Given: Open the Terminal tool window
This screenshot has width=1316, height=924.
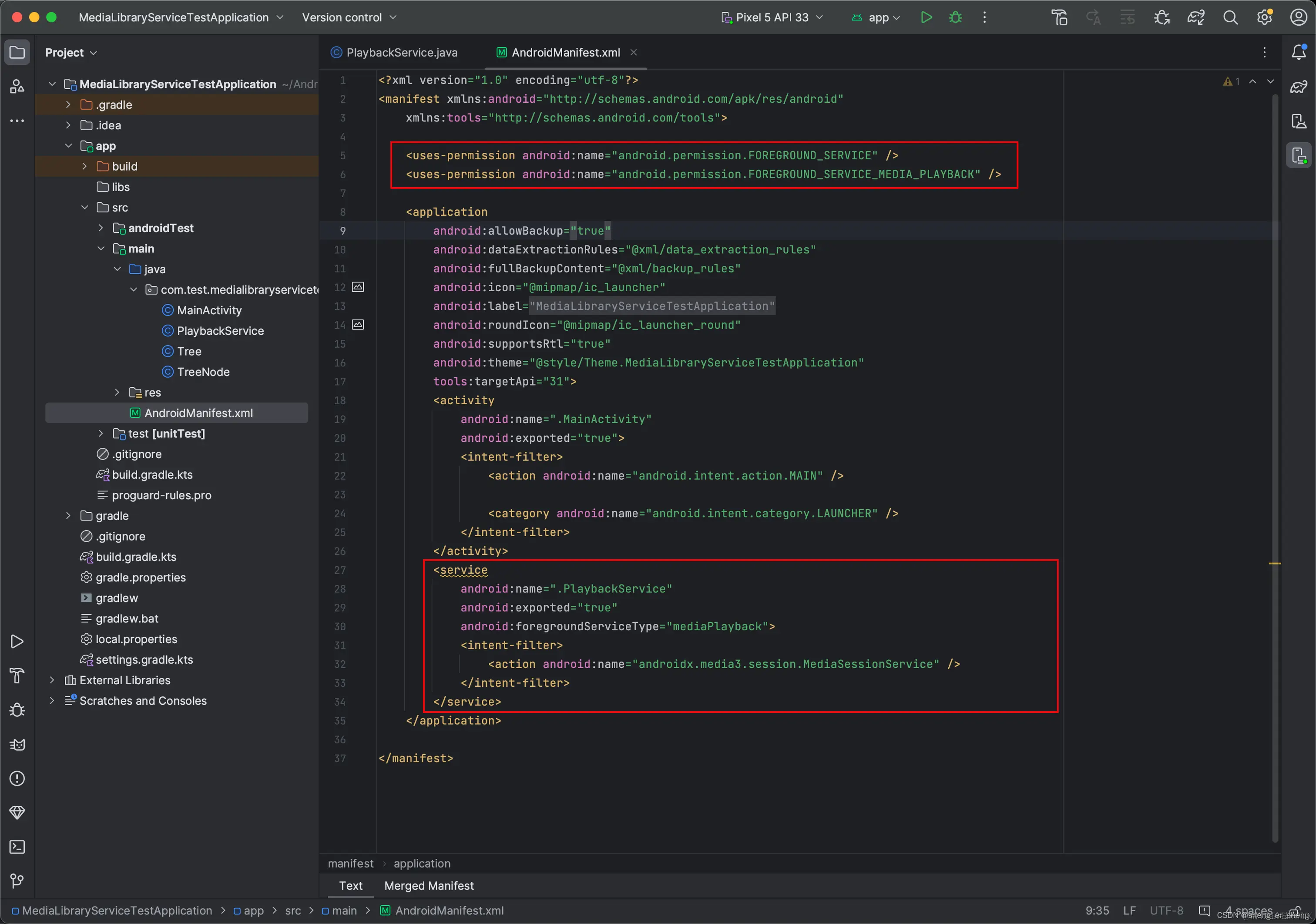Looking at the screenshot, I should 17,847.
